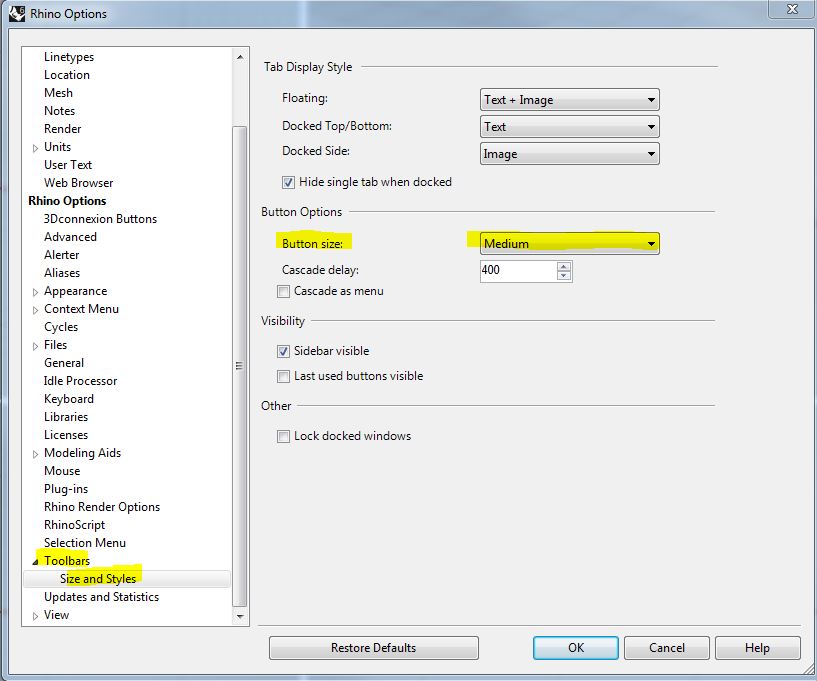Select Mesh in the options tree
The width and height of the screenshot is (817, 681).
coord(58,93)
